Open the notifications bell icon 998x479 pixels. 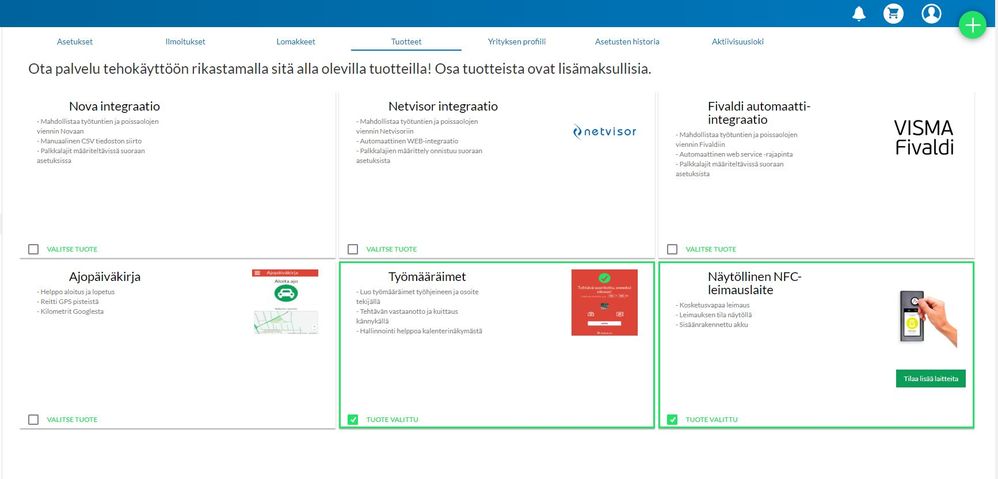coord(859,13)
